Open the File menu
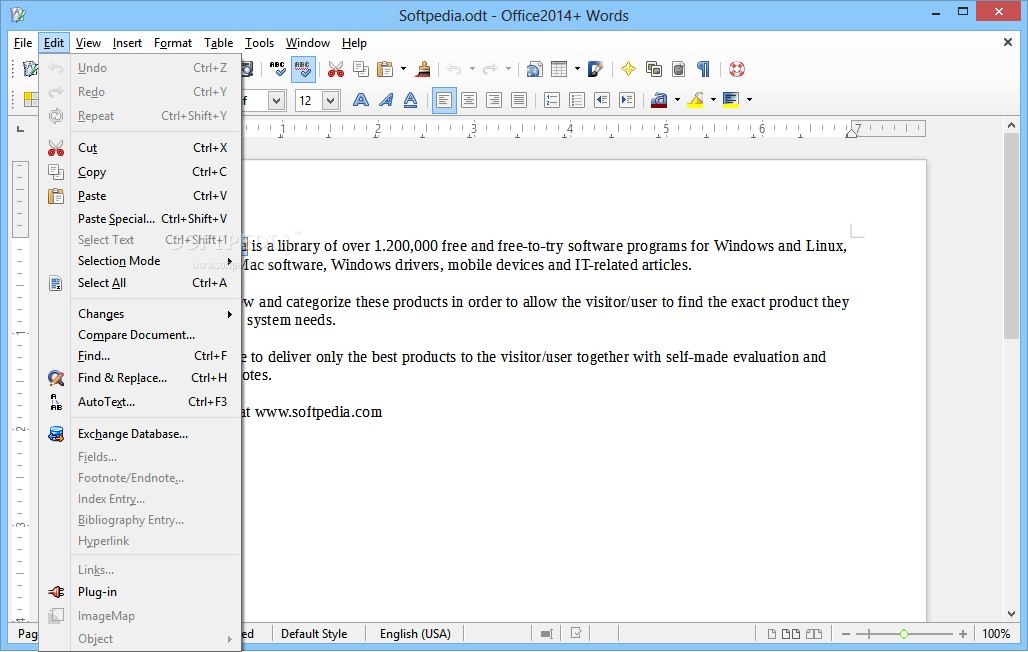This screenshot has height=652, width=1028. click(23, 43)
